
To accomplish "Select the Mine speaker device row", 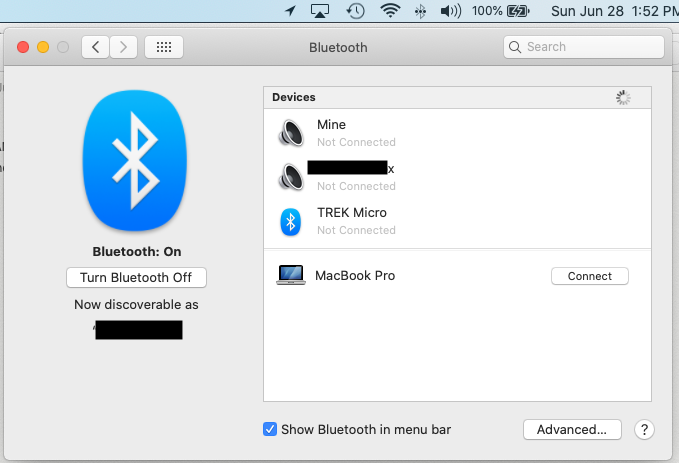I will 457,133.
